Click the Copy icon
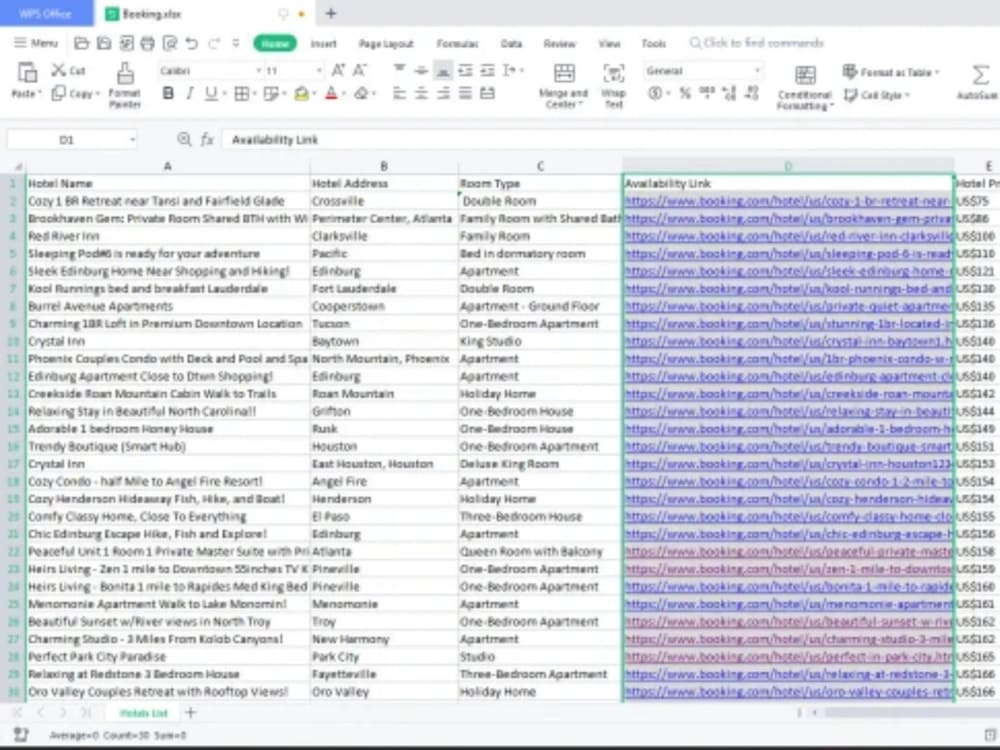The width and height of the screenshot is (1000, 750). (x=59, y=93)
